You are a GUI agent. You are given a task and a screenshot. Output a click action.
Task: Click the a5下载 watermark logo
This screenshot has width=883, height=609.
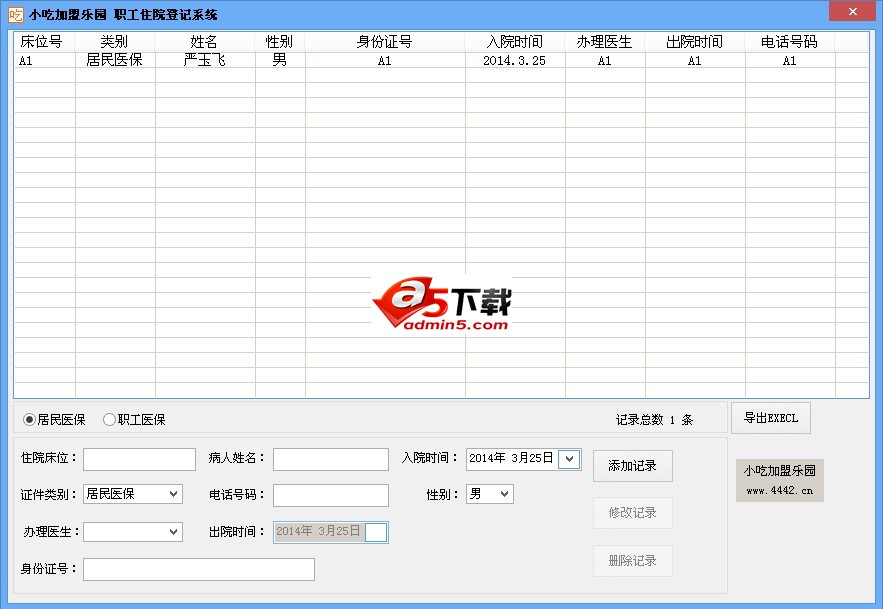(442, 302)
